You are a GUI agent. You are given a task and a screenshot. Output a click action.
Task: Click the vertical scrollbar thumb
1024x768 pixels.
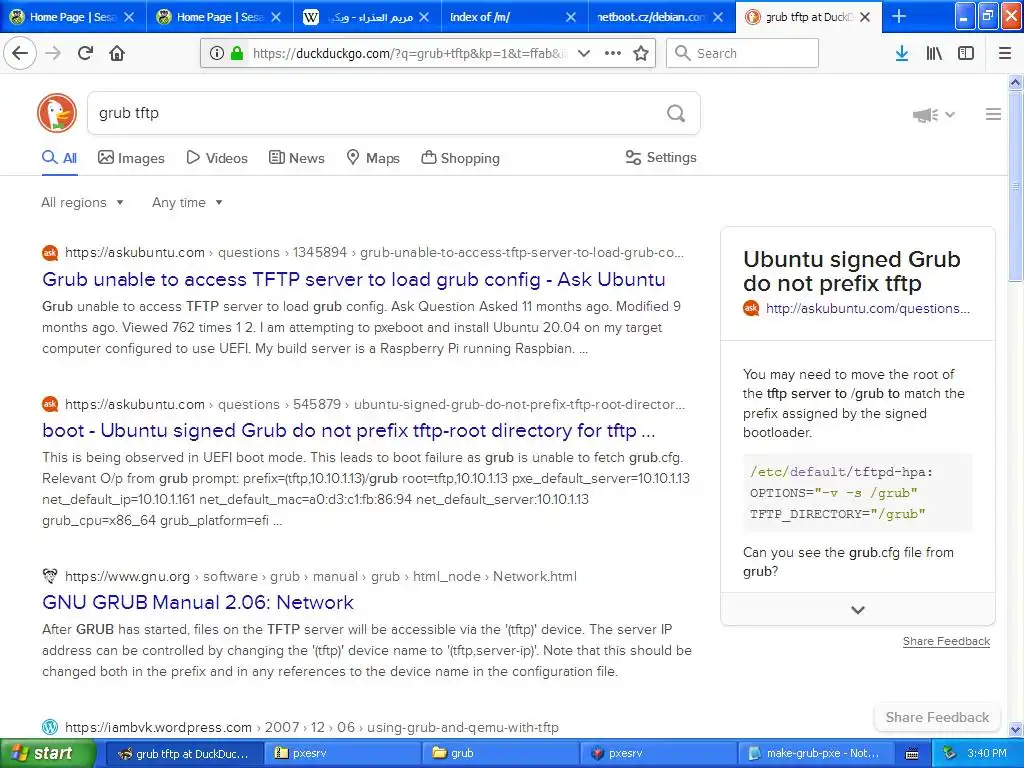click(1016, 186)
